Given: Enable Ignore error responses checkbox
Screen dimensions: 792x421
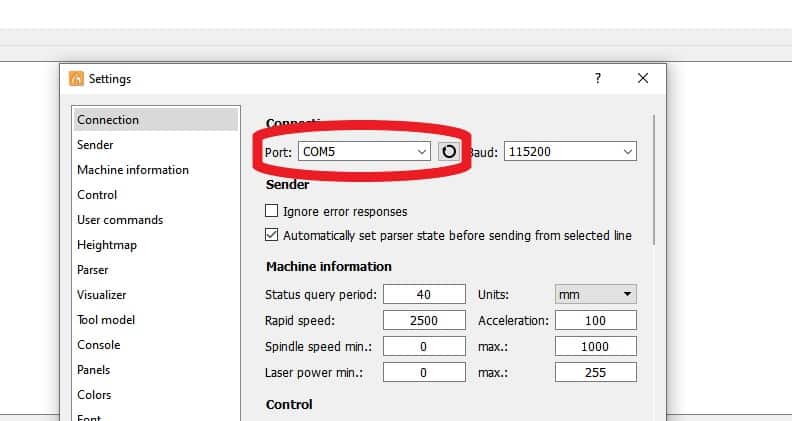Looking at the screenshot, I should pos(271,210).
